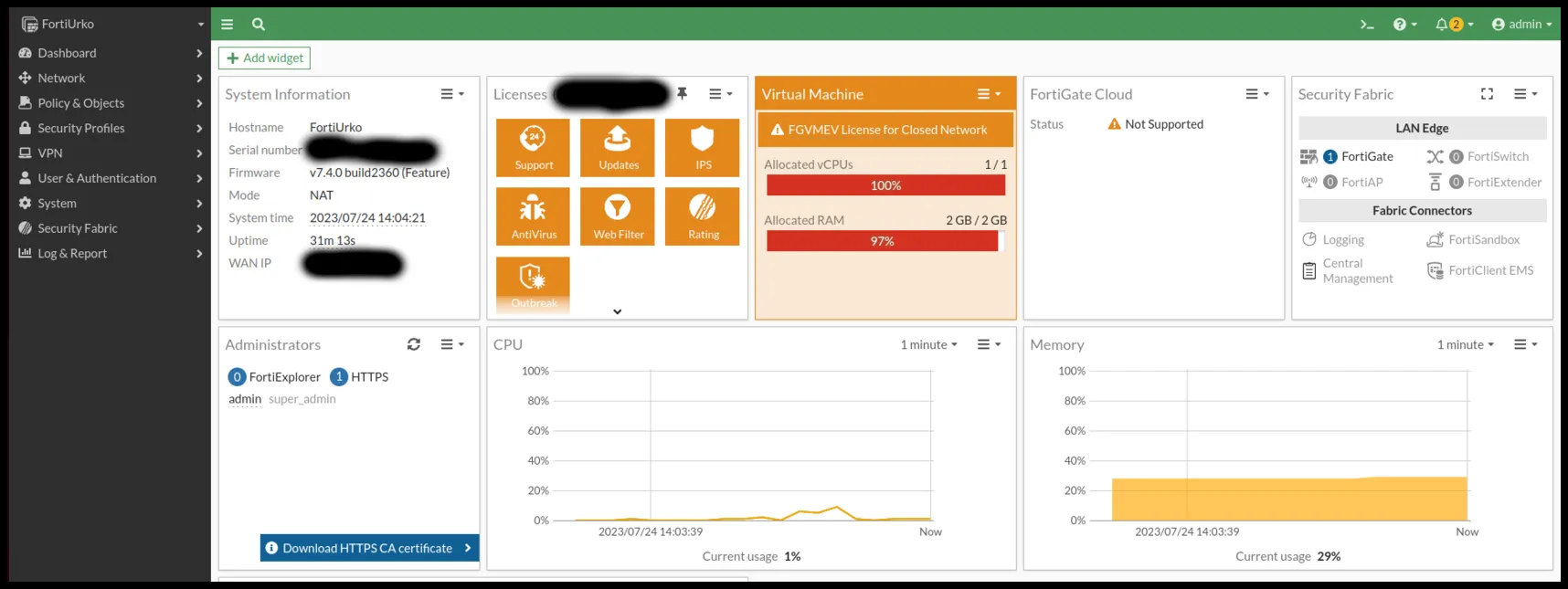Image resolution: width=1568 pixels, height=589 pixels.
Task: Click the FortiExtender fabric icon
Action: coord(1435,182)
